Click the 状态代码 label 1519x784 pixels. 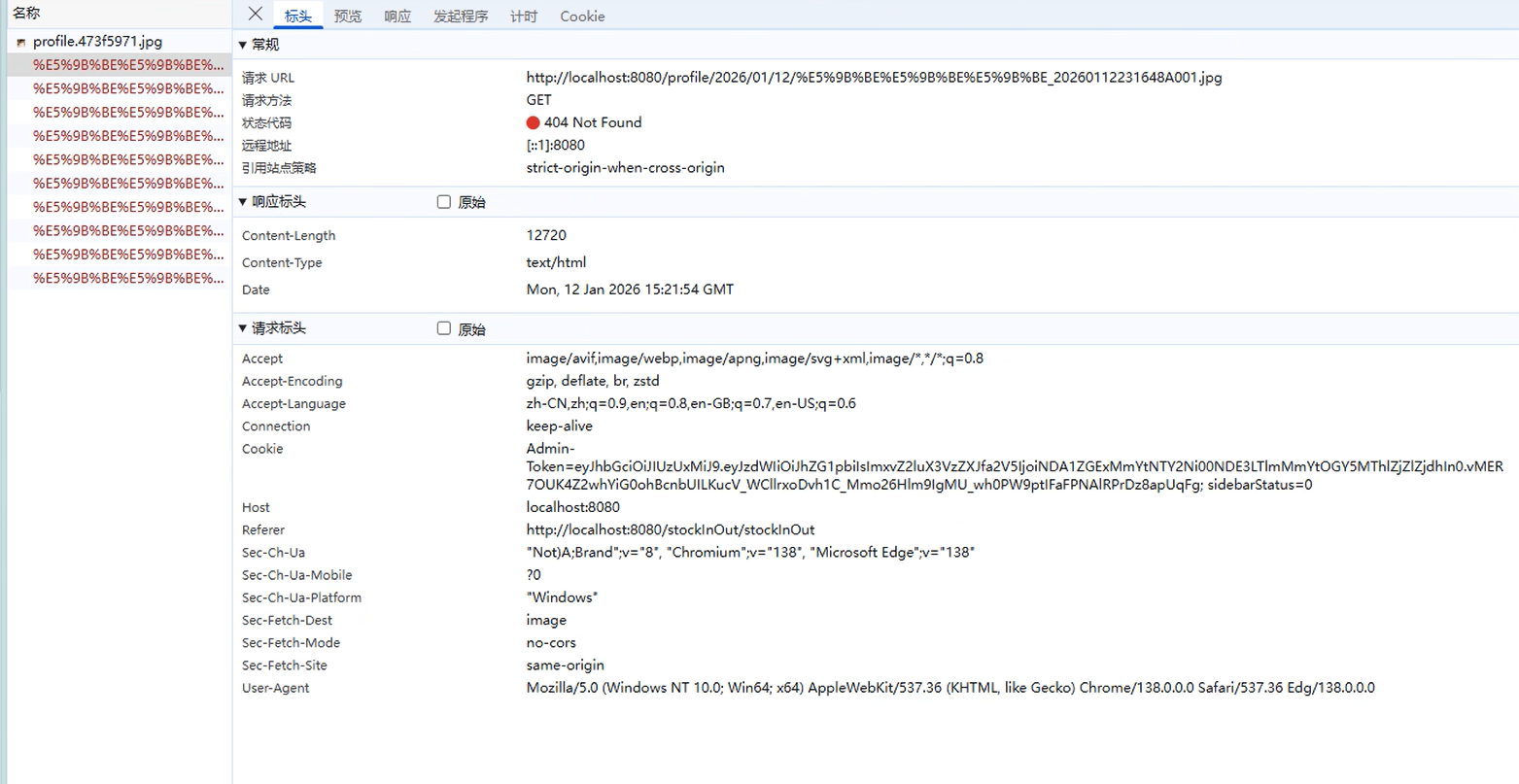266,122
